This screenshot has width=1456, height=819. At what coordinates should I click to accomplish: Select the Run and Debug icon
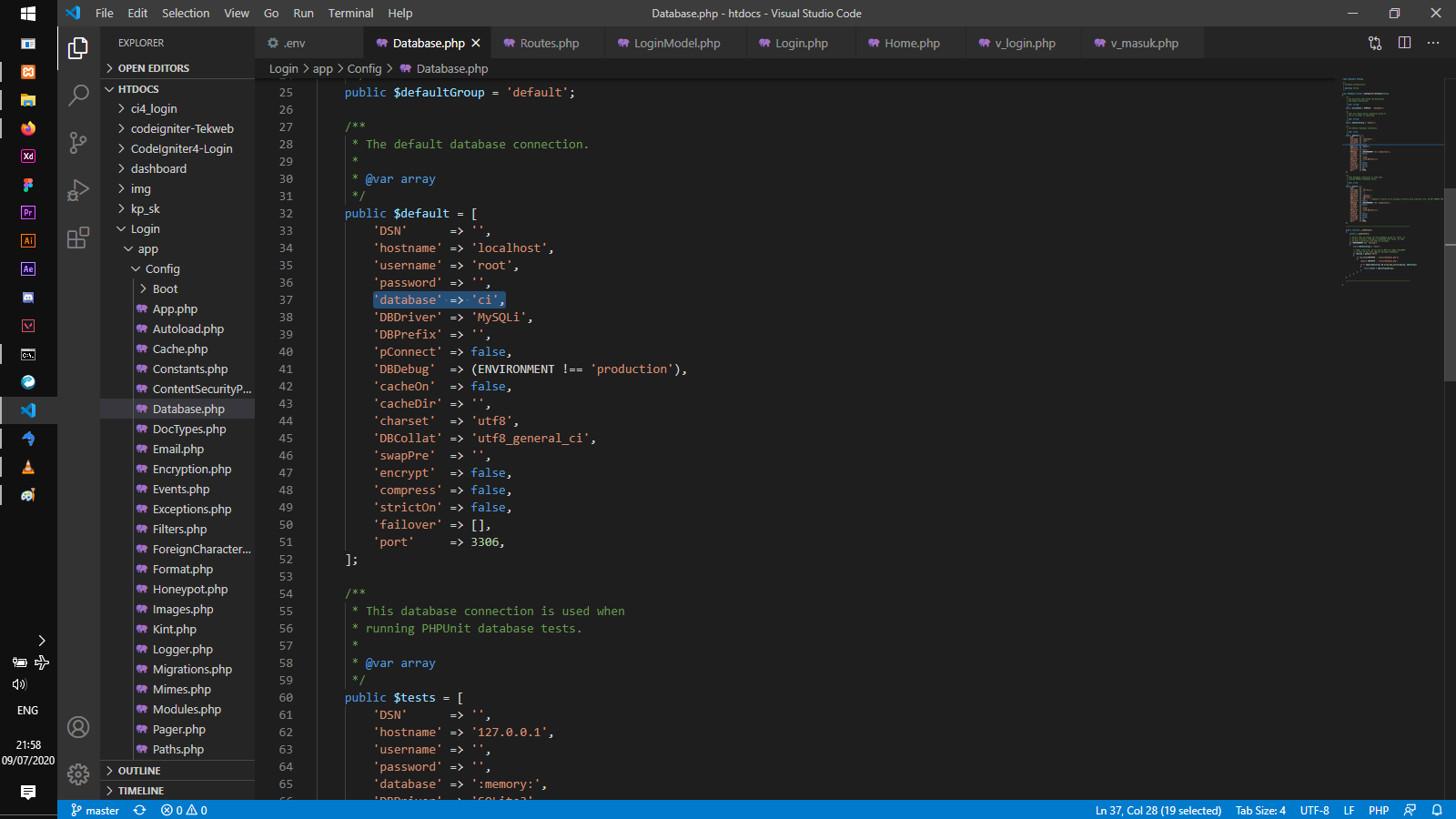coord(78,189)
